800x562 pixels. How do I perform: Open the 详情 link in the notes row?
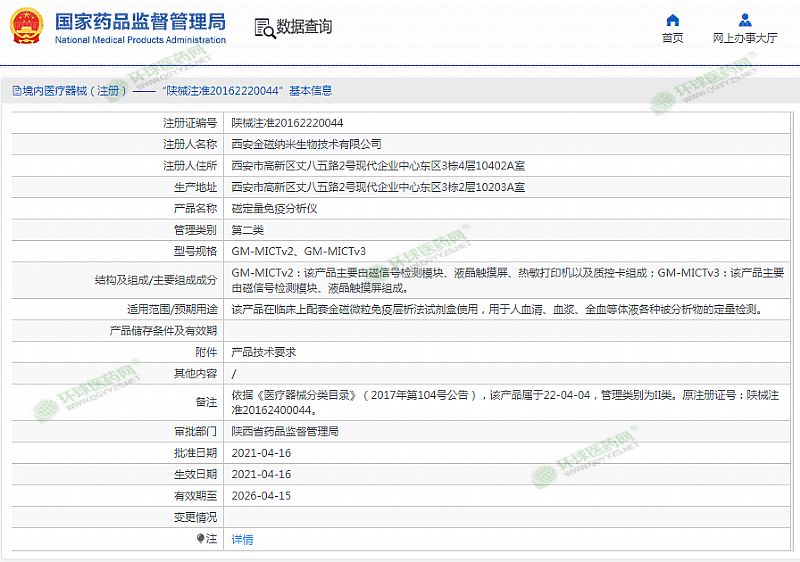[242, 539]
